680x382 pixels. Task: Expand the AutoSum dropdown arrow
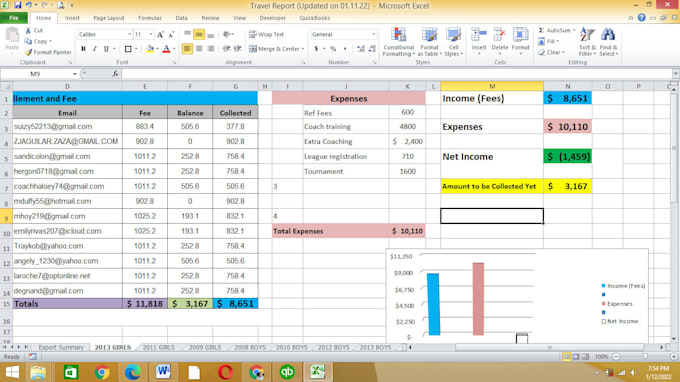(574, 30)
